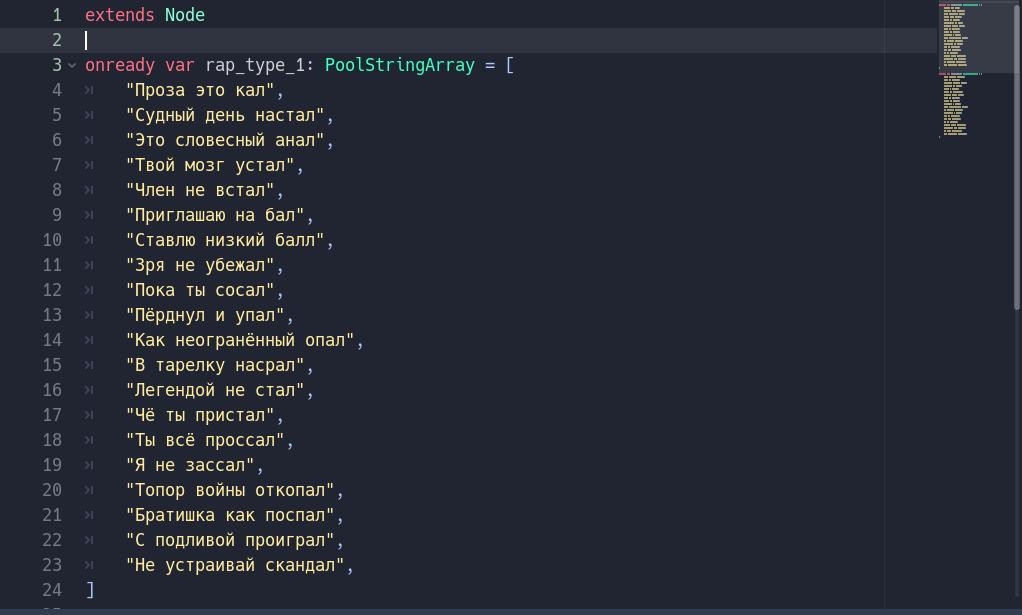Viewport: 1022px width, 615px height.
Task: Place cursor in "Топор войны откопал"
Action: click(x=230, y=490)
